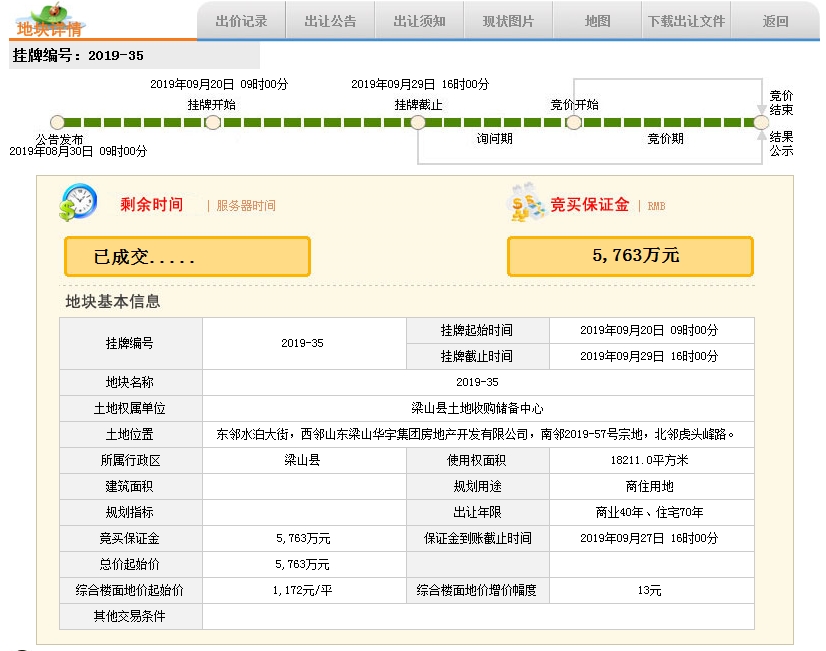This screenshot has height=651, width=826.
Task: Click the 梁山县 district value cell
Action: tap(303, 460)
